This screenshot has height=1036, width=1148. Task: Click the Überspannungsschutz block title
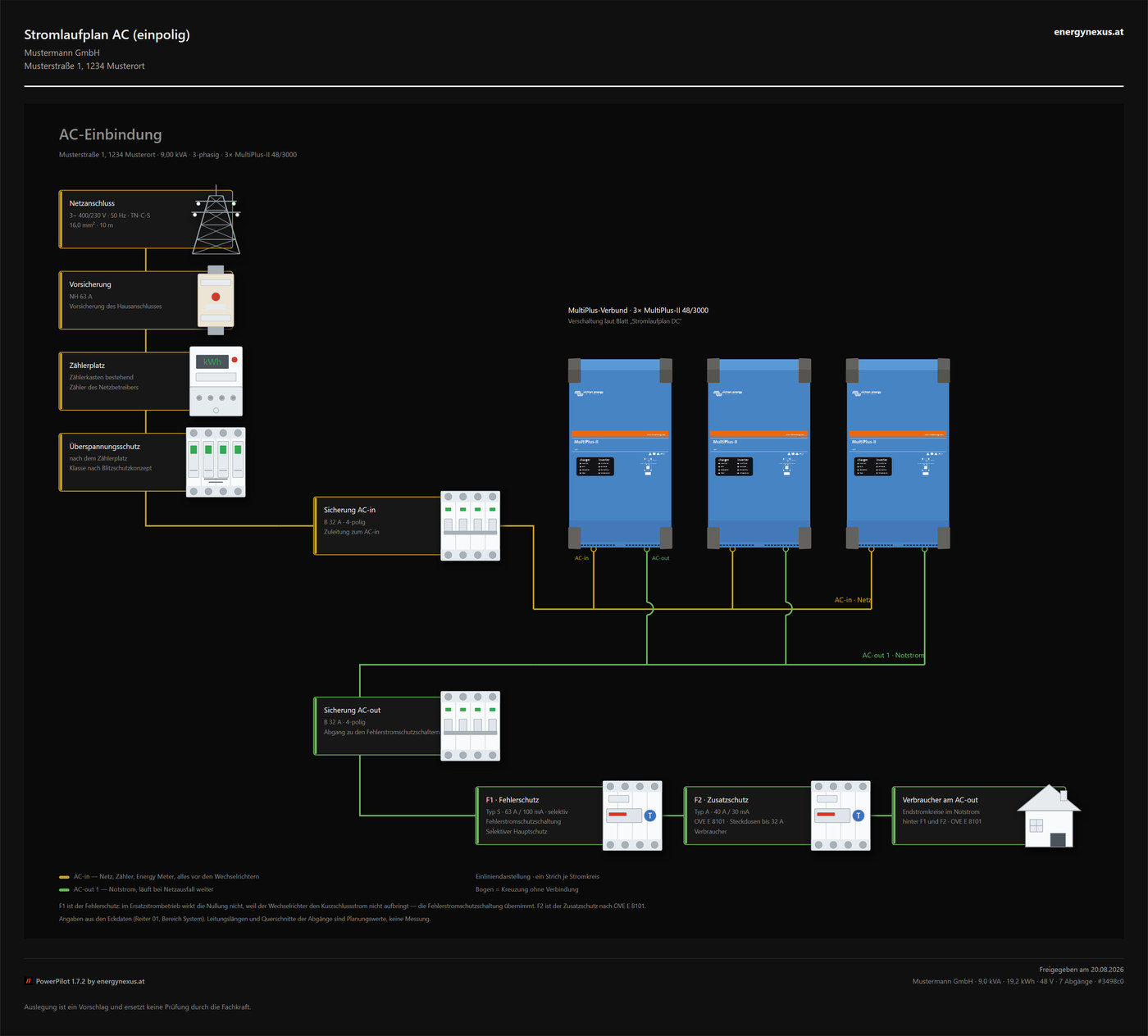[x=104, y=447]
